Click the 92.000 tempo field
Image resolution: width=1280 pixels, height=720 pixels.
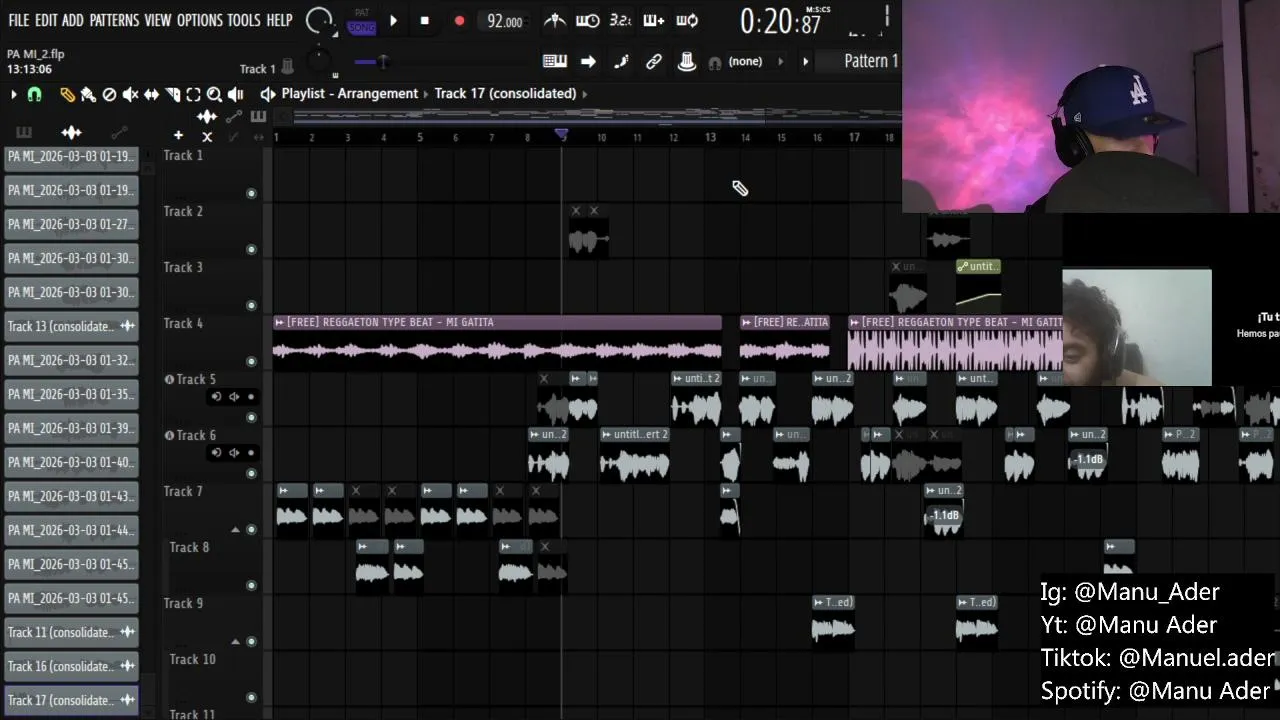(x=504, y=21)
